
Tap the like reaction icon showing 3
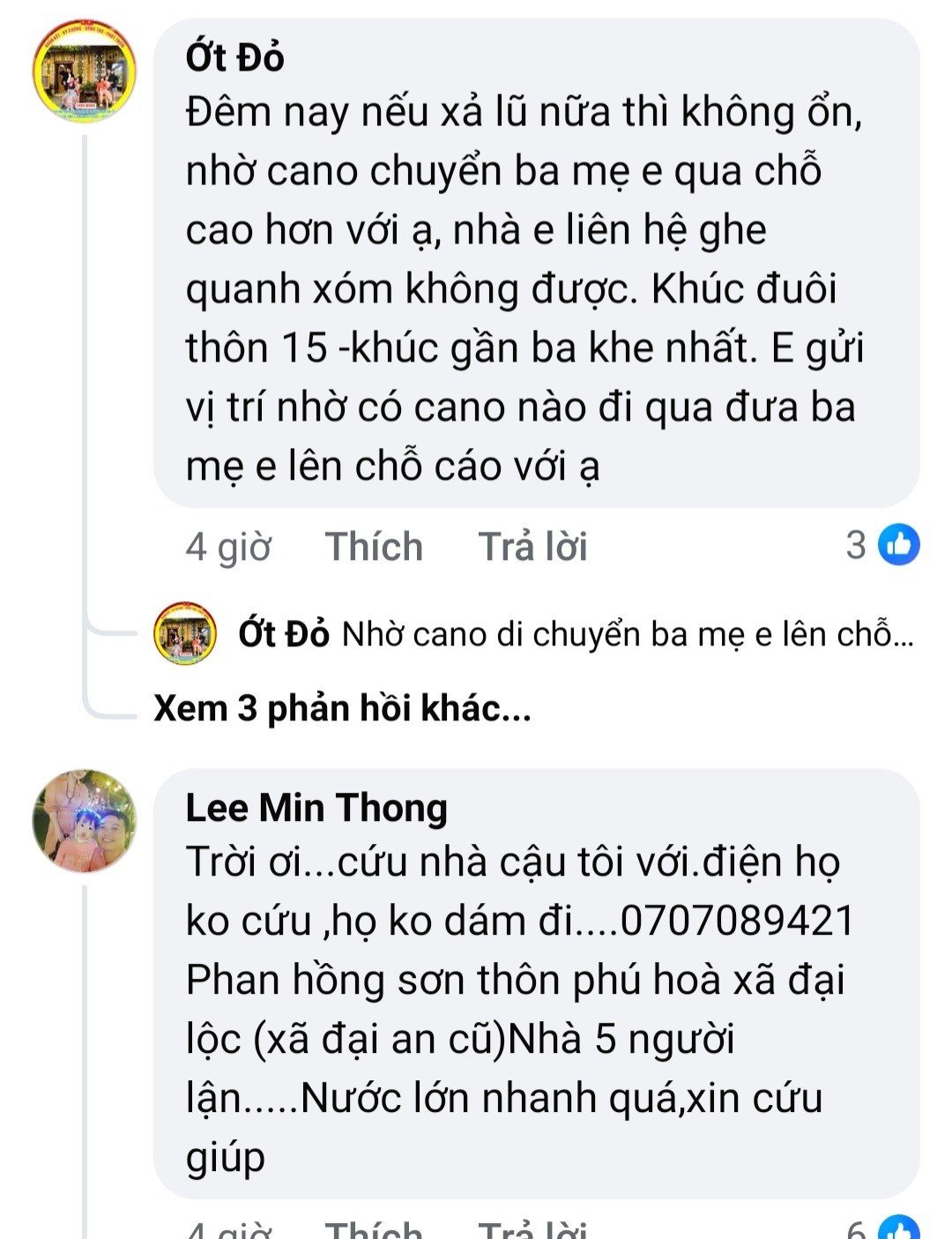[900, 545]
